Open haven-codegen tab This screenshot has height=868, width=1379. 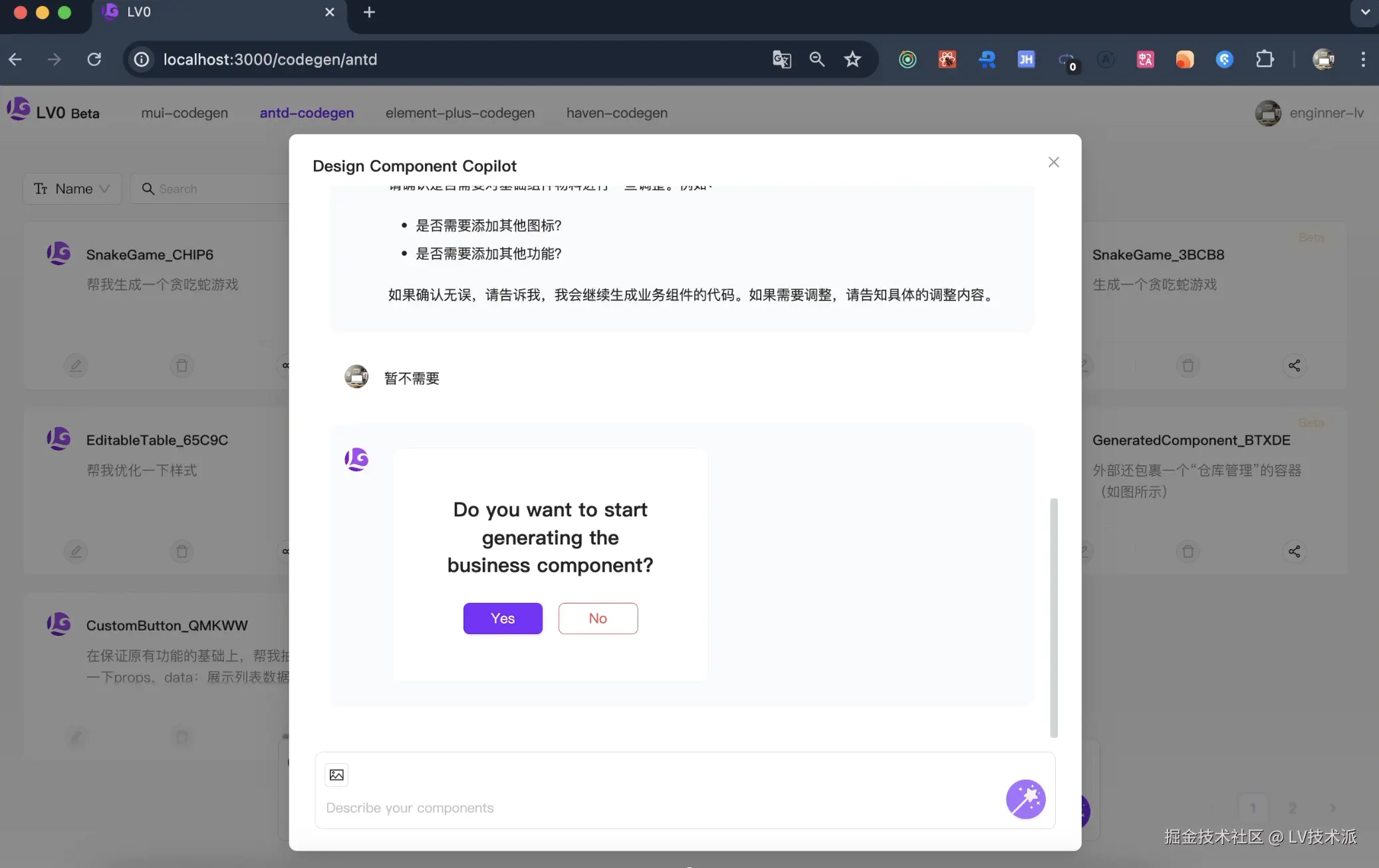tap(616, 113)
